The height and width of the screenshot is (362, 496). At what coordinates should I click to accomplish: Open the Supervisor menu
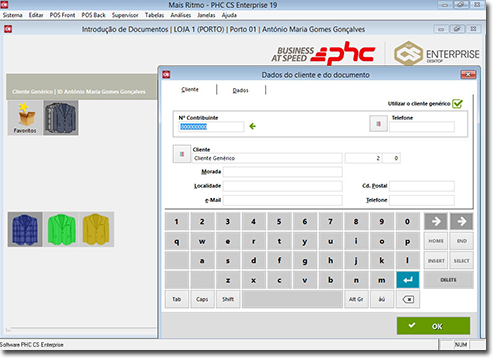click(x=125, y=15)
